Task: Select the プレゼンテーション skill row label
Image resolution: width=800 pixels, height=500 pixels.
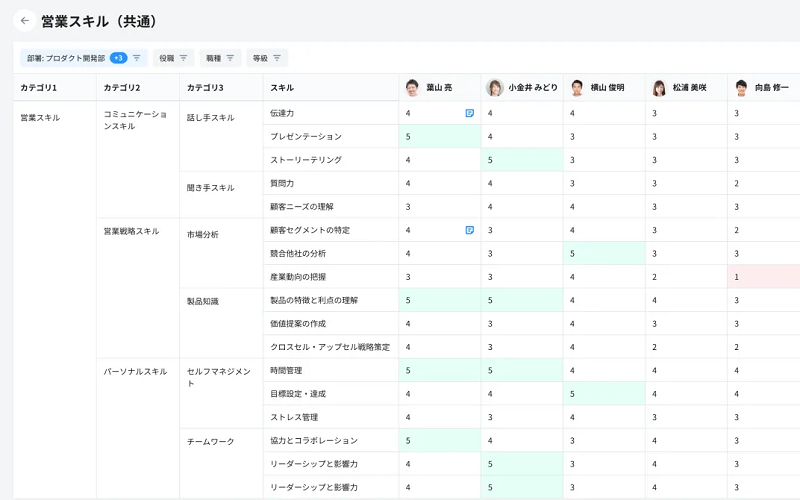Action: 306,137
